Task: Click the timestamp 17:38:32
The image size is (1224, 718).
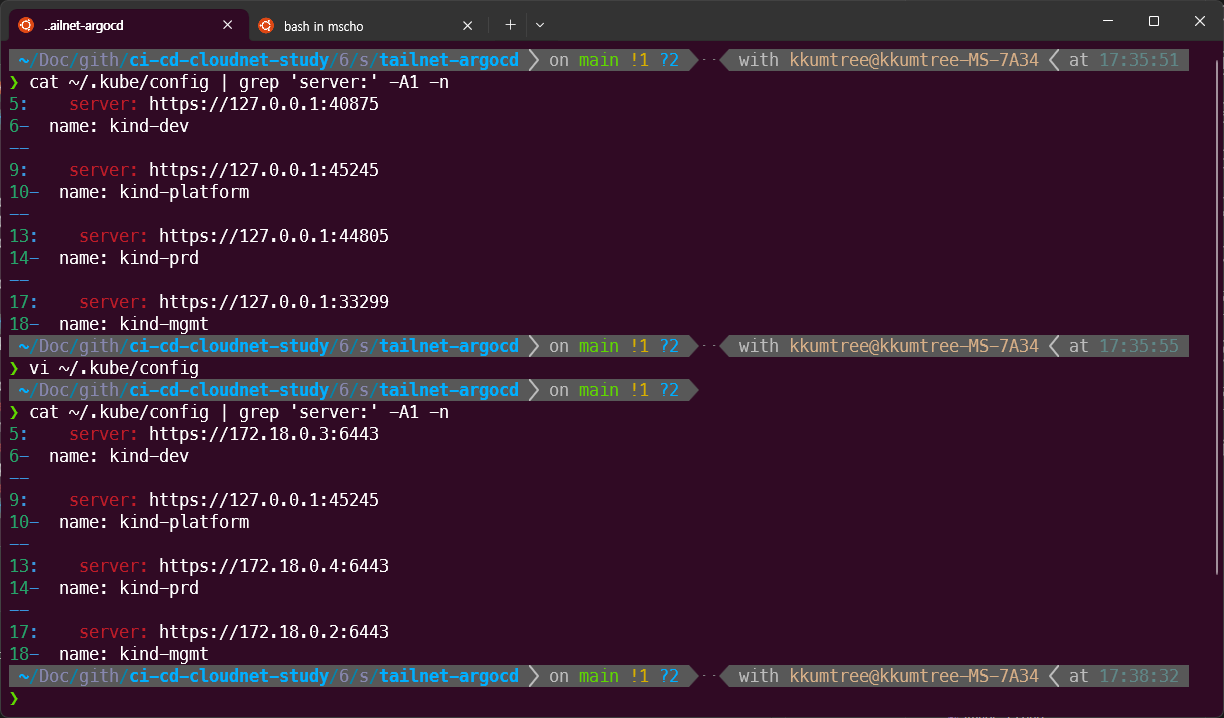Action: click(x=1139, y=676)
